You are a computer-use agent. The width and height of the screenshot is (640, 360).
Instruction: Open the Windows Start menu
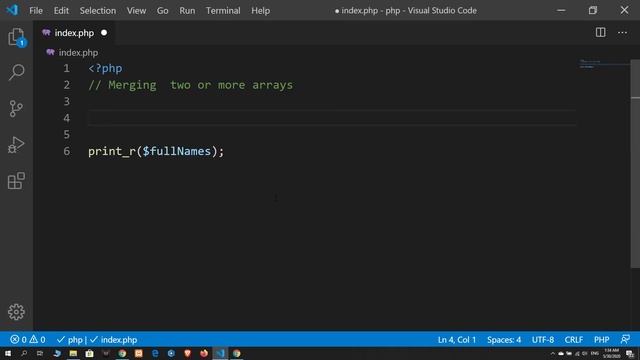pyautogui.click(x=8, y=353)
